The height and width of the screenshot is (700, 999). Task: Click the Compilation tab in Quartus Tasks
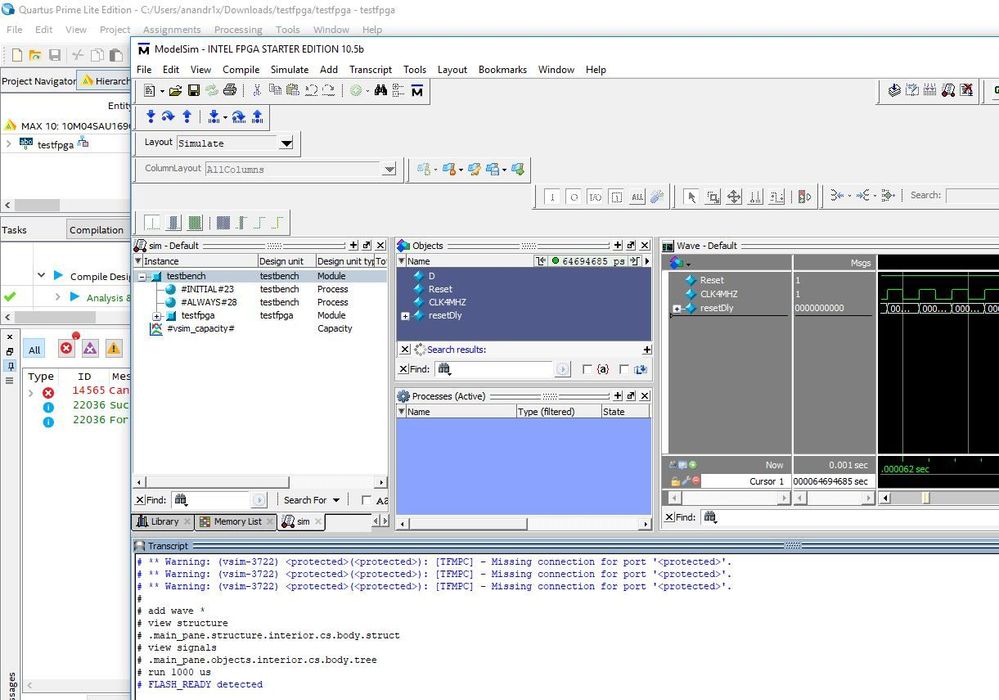[96, 230]
